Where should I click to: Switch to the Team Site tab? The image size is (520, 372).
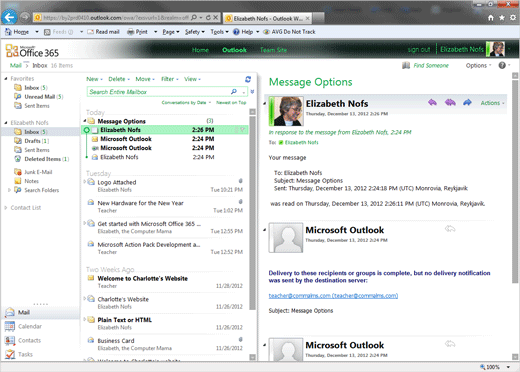click(273, 50)
